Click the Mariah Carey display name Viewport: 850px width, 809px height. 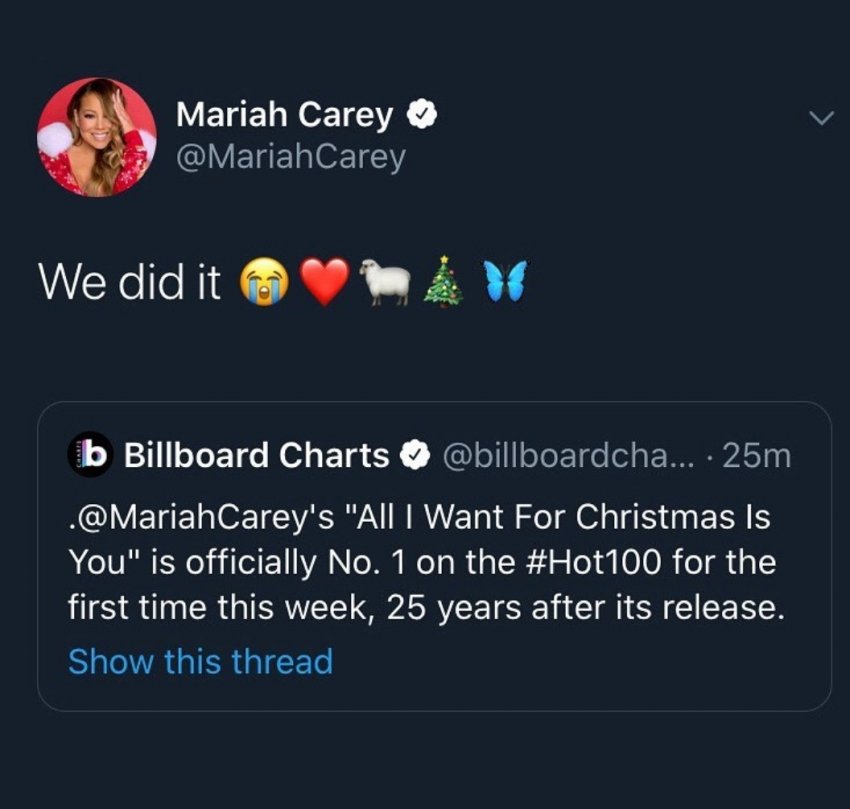(284, 116)
